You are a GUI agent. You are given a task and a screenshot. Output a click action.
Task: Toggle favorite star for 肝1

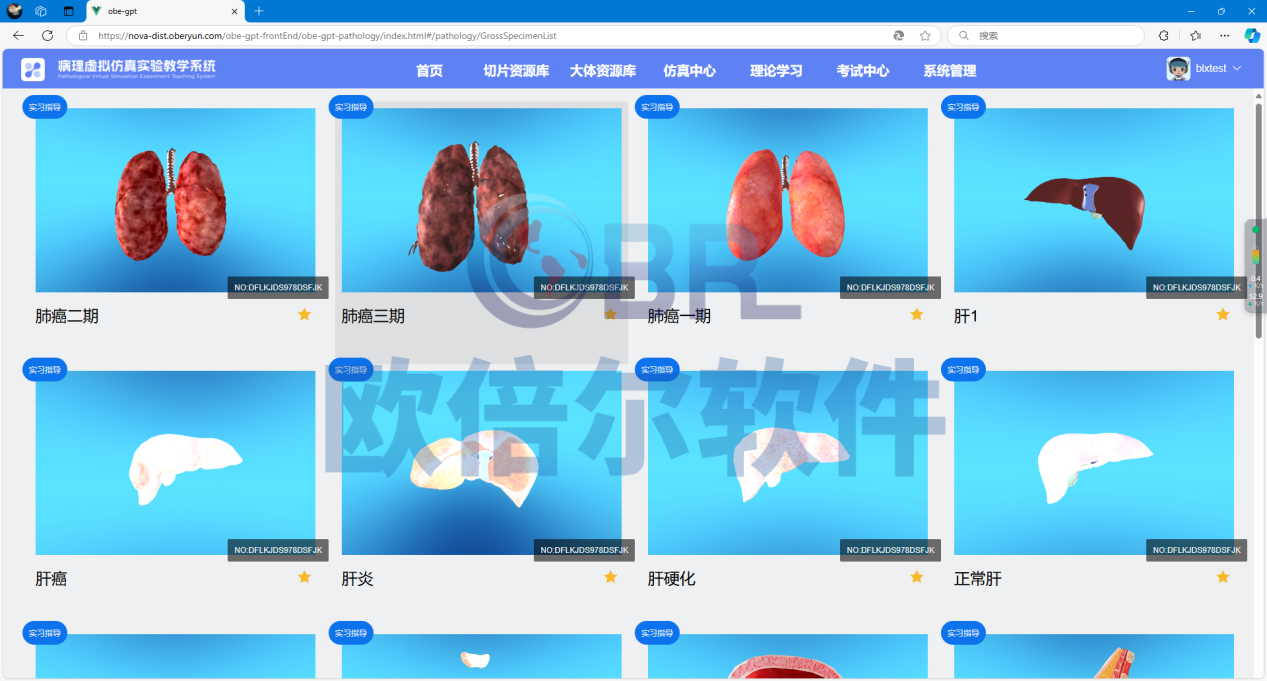1223,314
